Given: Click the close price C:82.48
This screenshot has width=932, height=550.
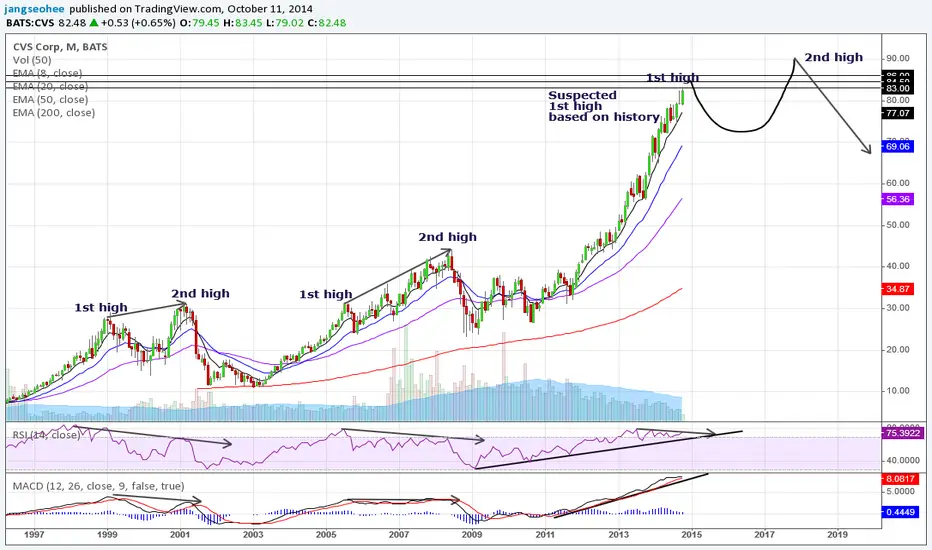Looking at the screenshot, I should (326, 23).
